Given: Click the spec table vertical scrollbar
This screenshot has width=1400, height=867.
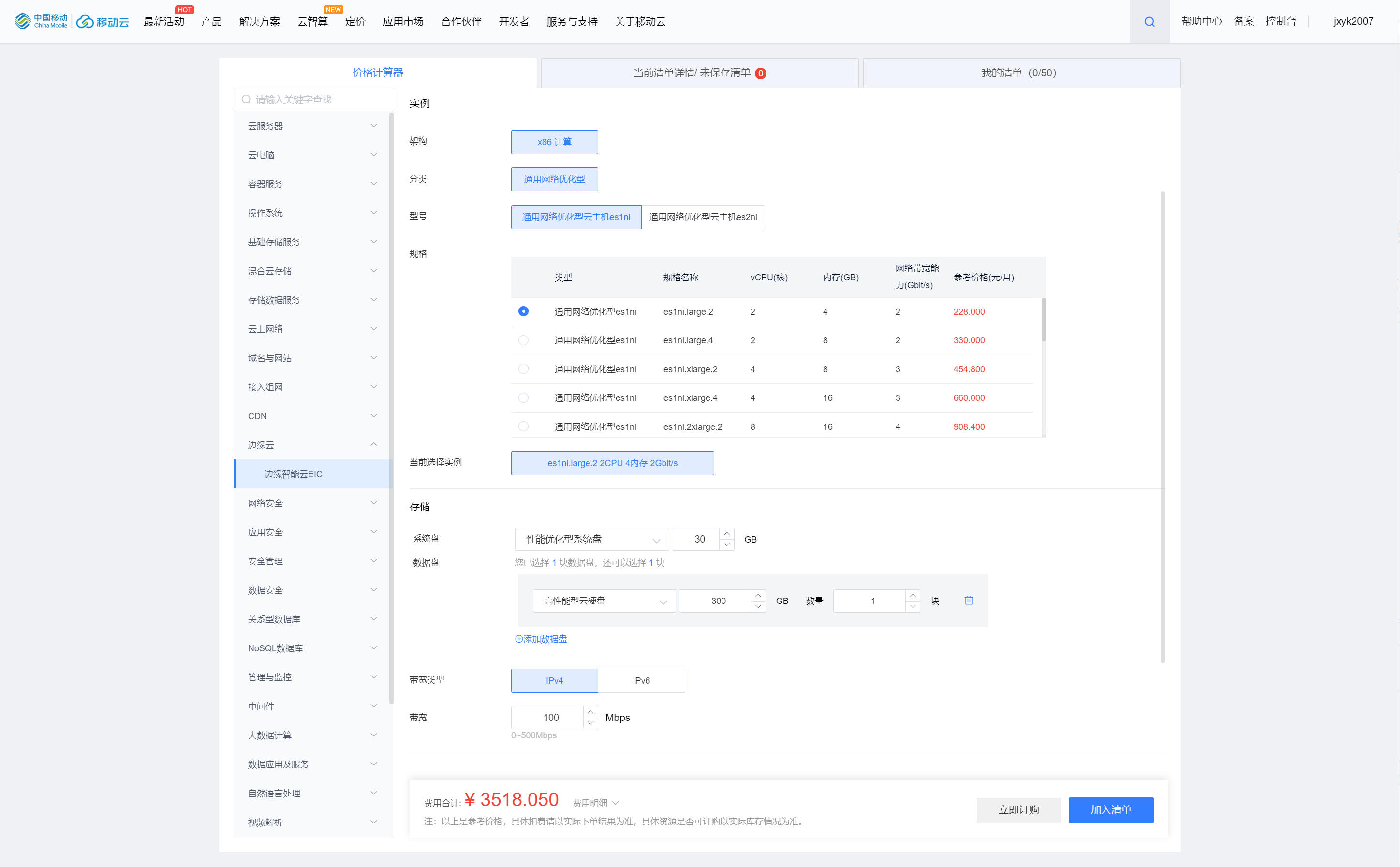Looking at the screenshot, I should pyautogui.click(x=1044, y=321).
